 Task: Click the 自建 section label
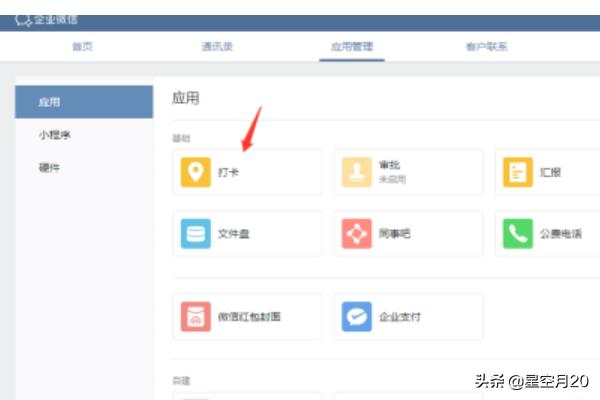coord(181,380)
